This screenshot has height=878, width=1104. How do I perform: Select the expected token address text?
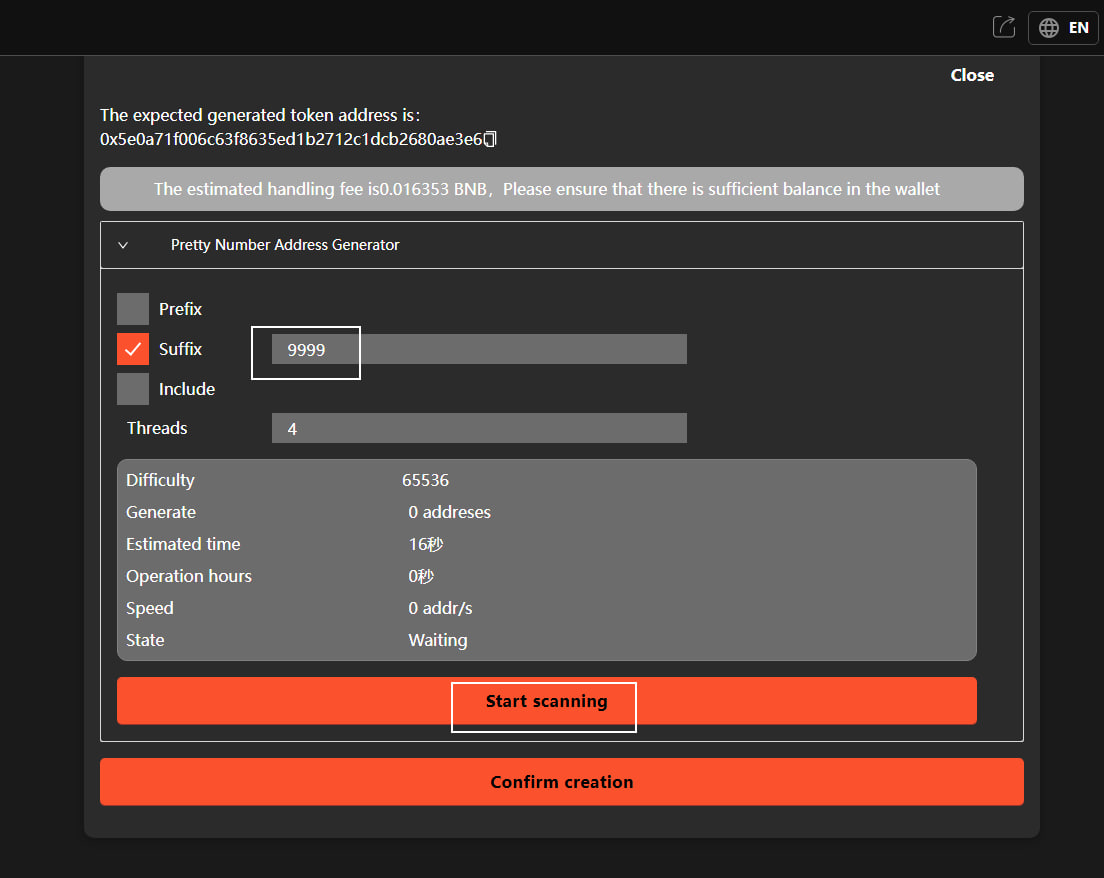pos(291,140)
